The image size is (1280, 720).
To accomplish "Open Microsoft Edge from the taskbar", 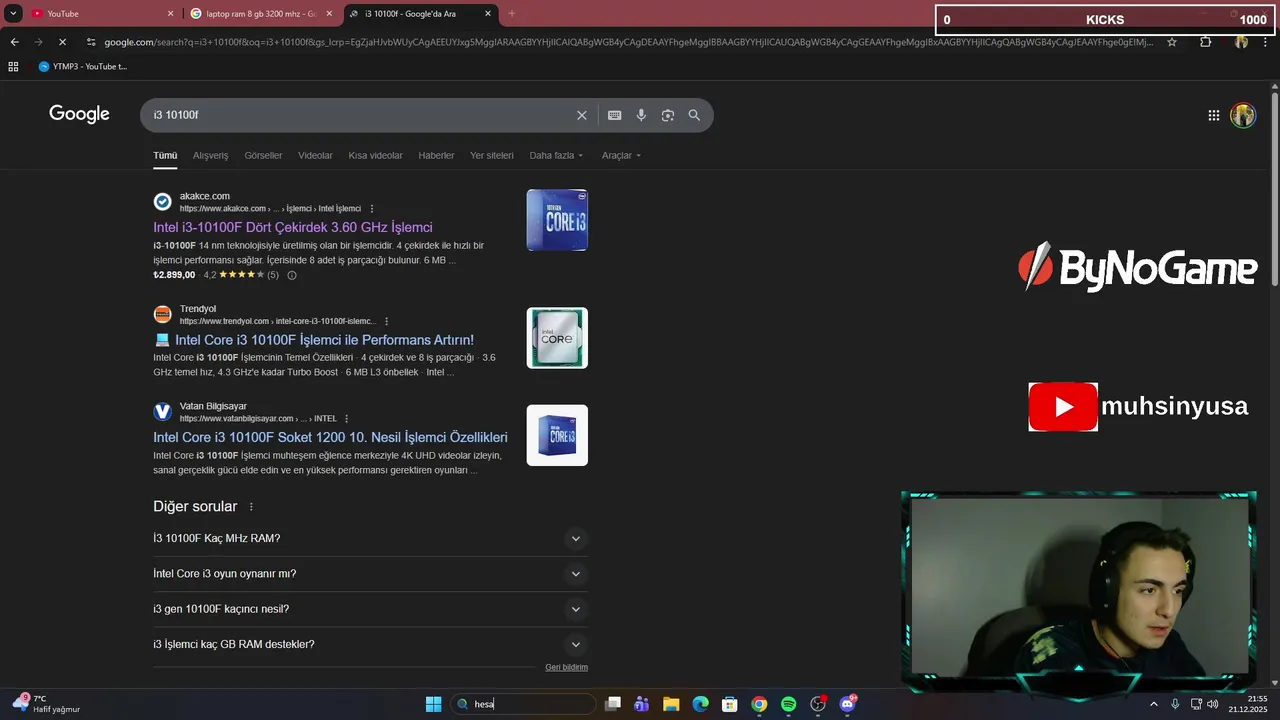I will 701,704.
